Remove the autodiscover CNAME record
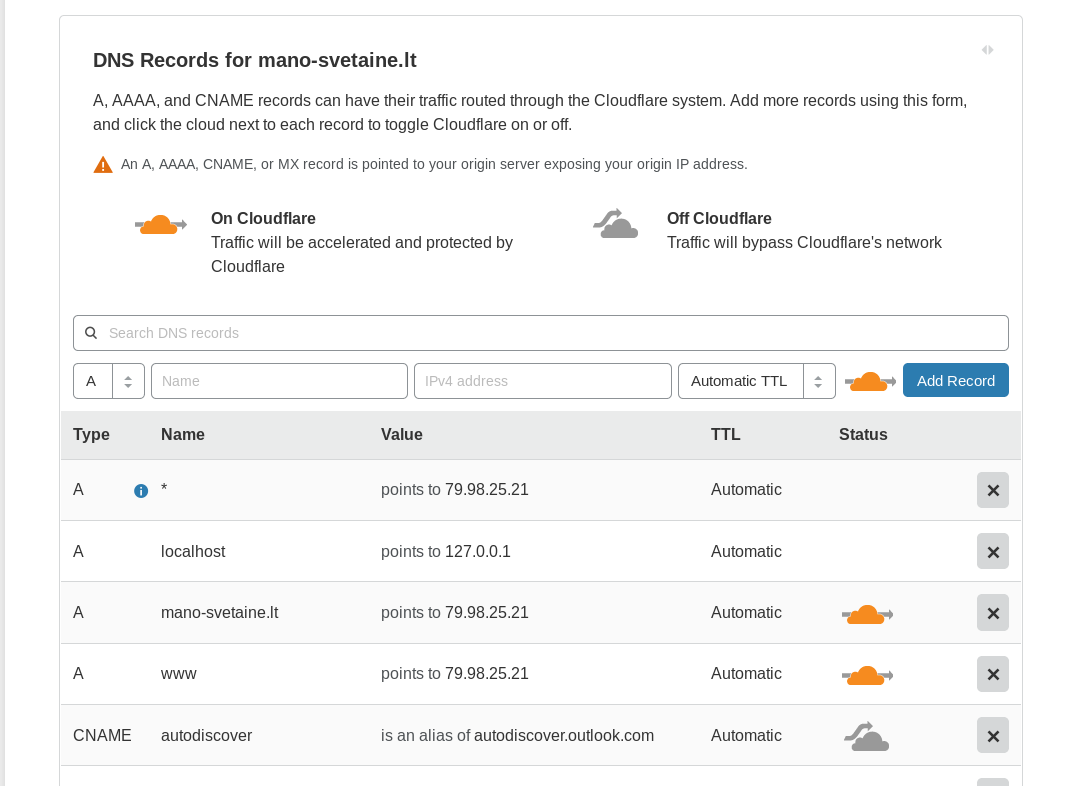The width and height of the screenshot is (1074, 786). click(x=992, y=736)
